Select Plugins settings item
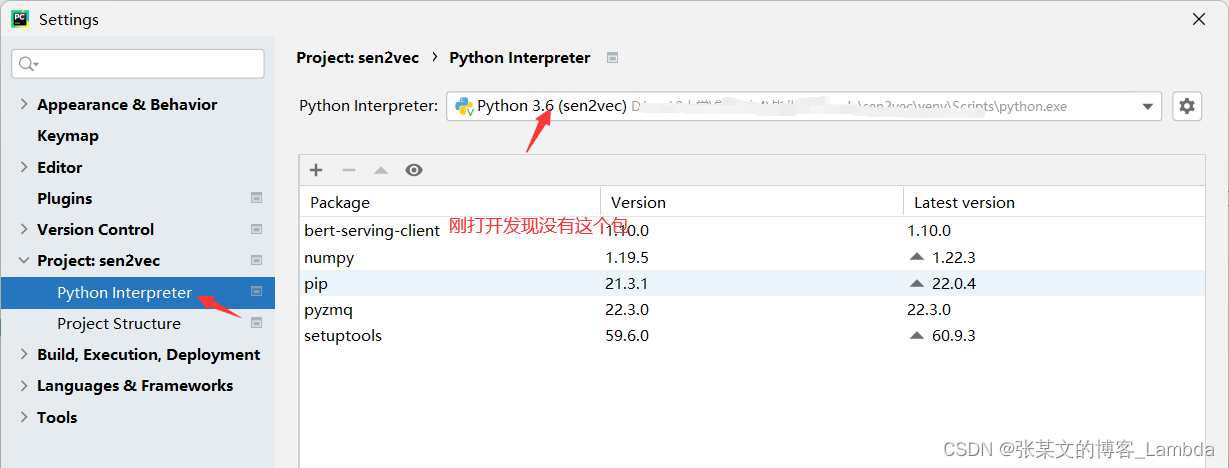This screenshot has width=1229, height=468. pos(65,198)
